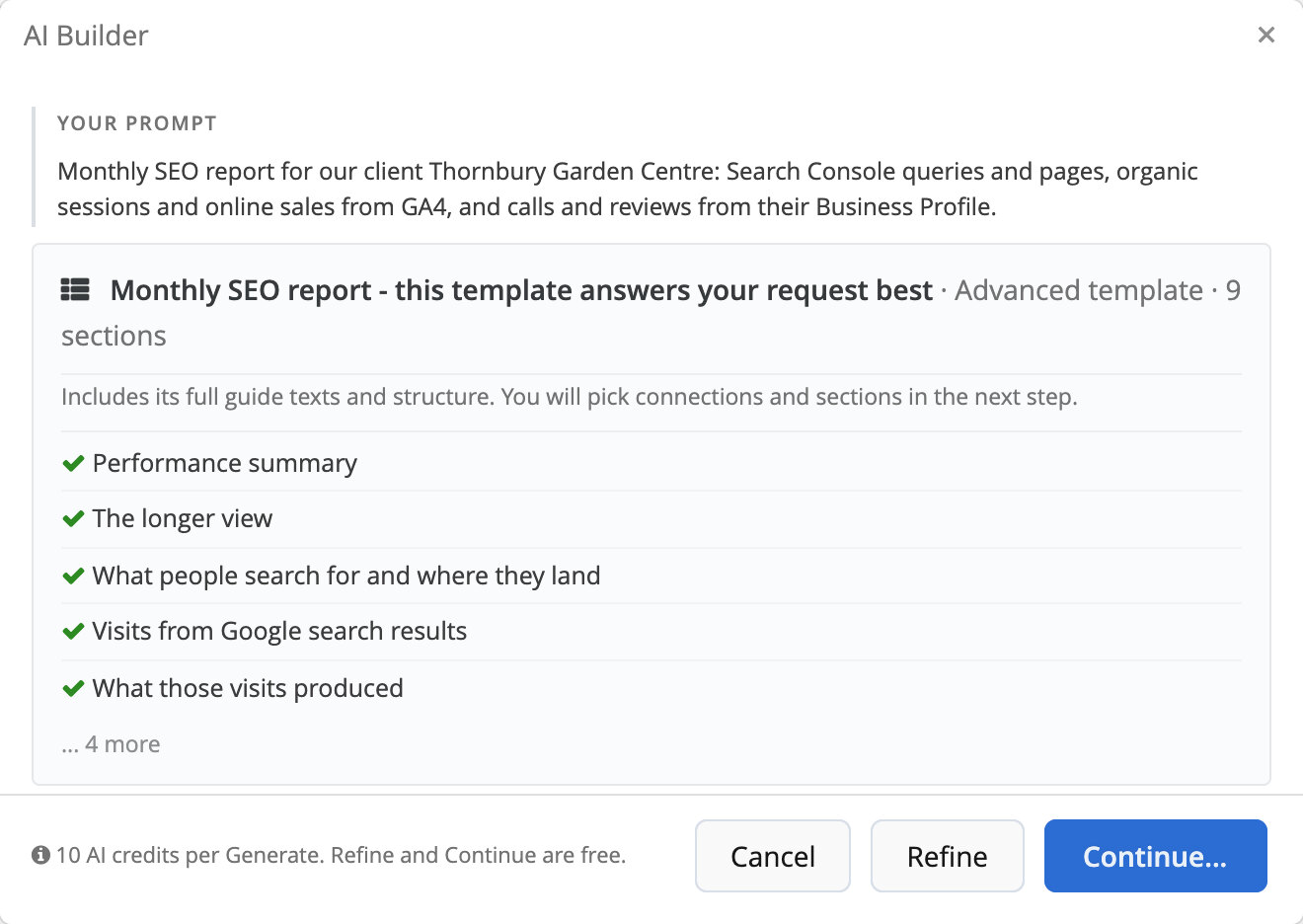This screenshot has height=924, width=1303.
Task: Click the blue Continue... button
Action: point(1156,856)
